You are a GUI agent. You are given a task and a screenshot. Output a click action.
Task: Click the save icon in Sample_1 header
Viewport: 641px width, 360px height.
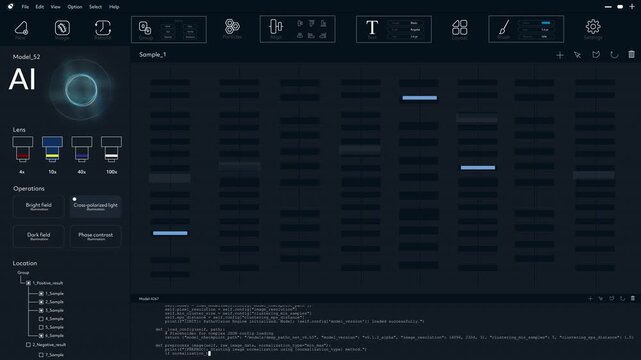(x=596, y=55)
